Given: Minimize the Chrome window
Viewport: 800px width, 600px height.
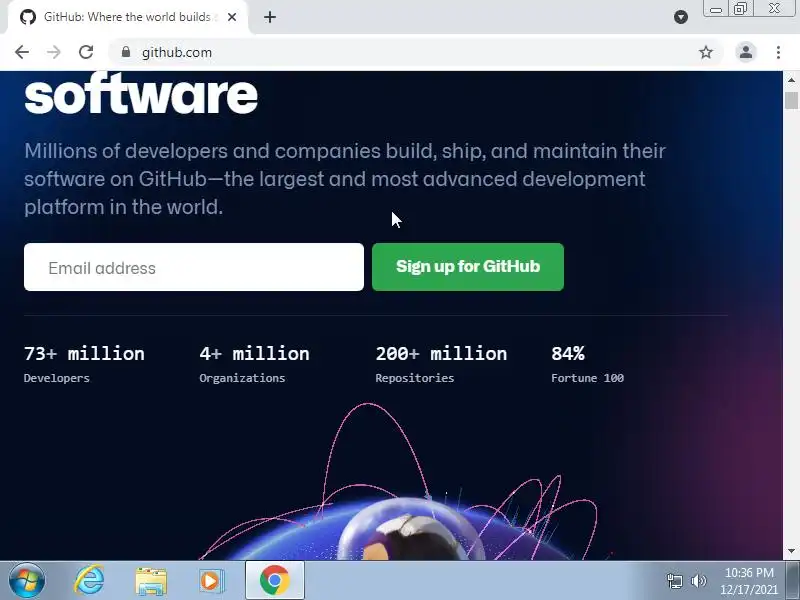Looking at the screenshot, I should [715, 9].
